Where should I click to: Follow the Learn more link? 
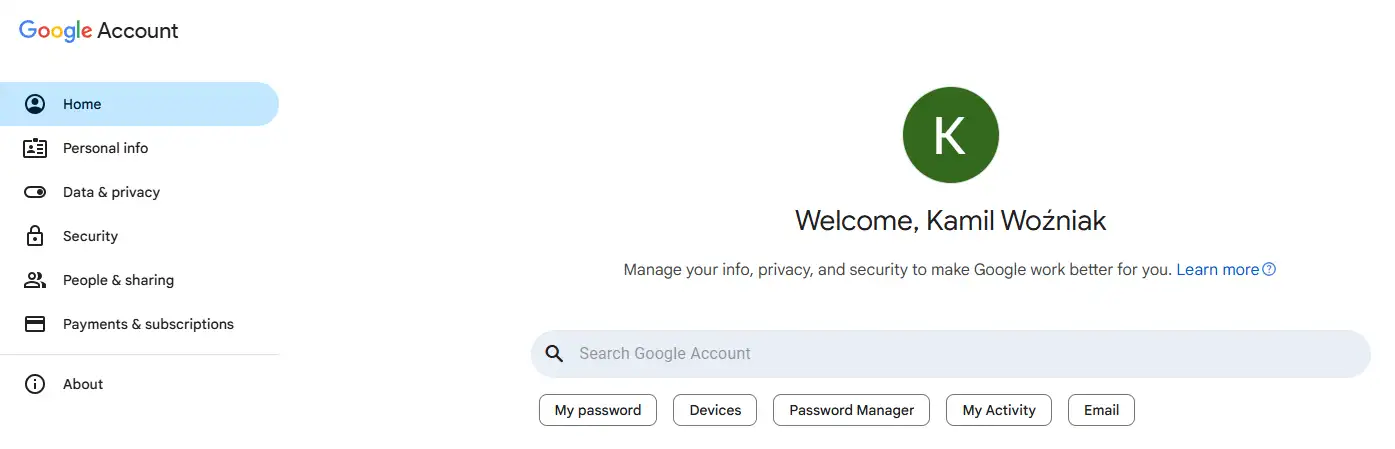tap(1217, 270)
